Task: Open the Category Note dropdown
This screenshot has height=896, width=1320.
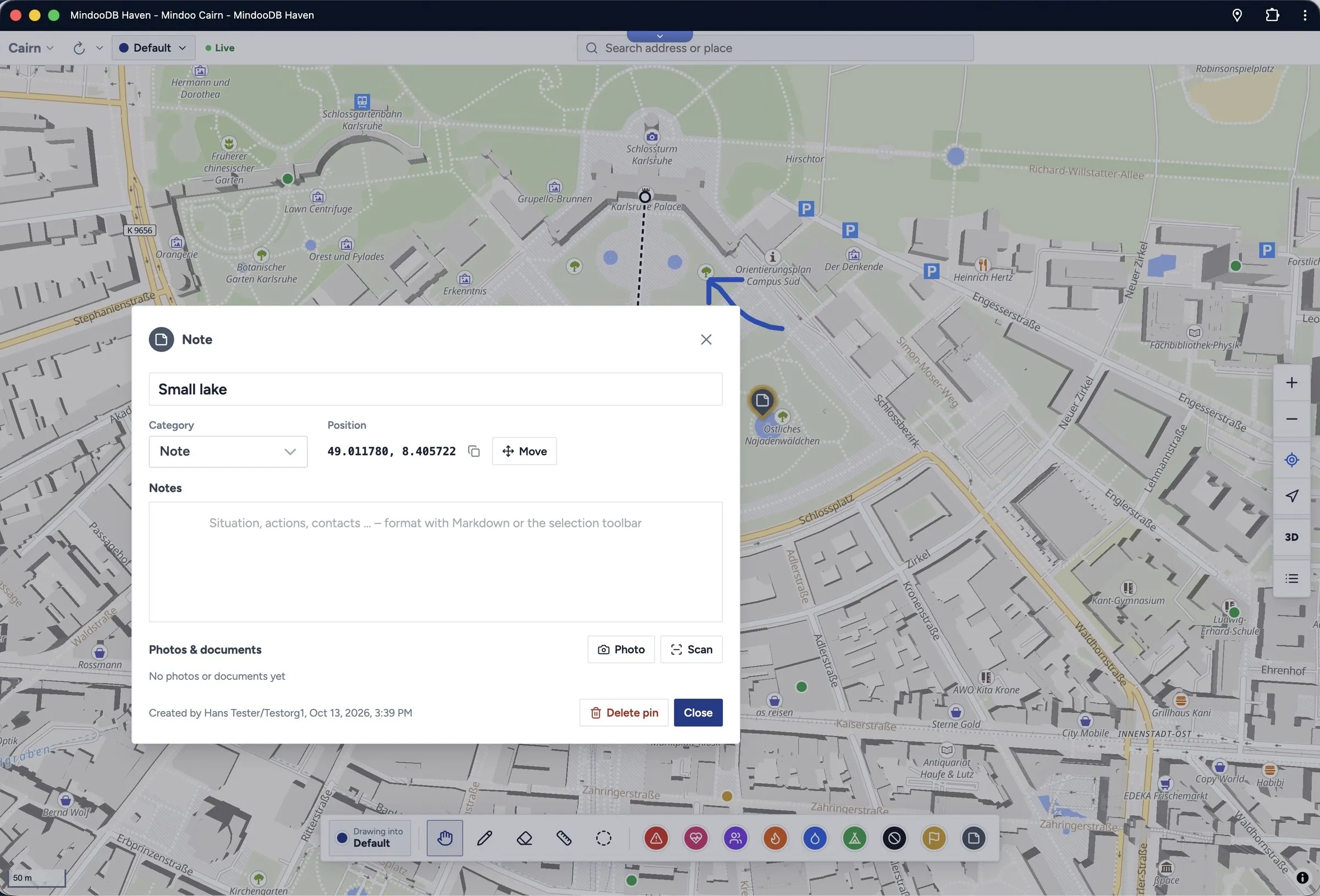Action: click(228, 452)
